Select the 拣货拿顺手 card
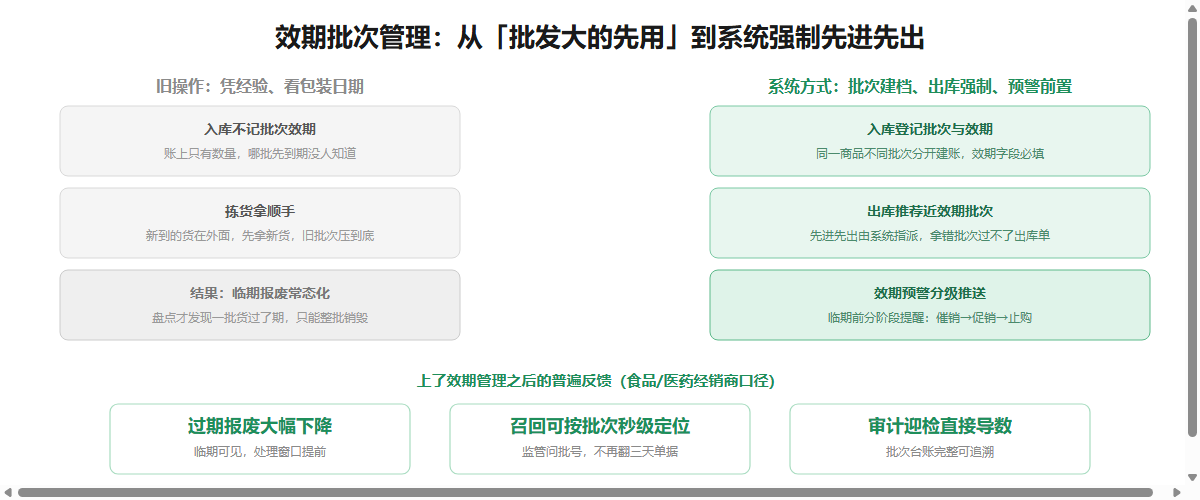 (x=260, y=223)
